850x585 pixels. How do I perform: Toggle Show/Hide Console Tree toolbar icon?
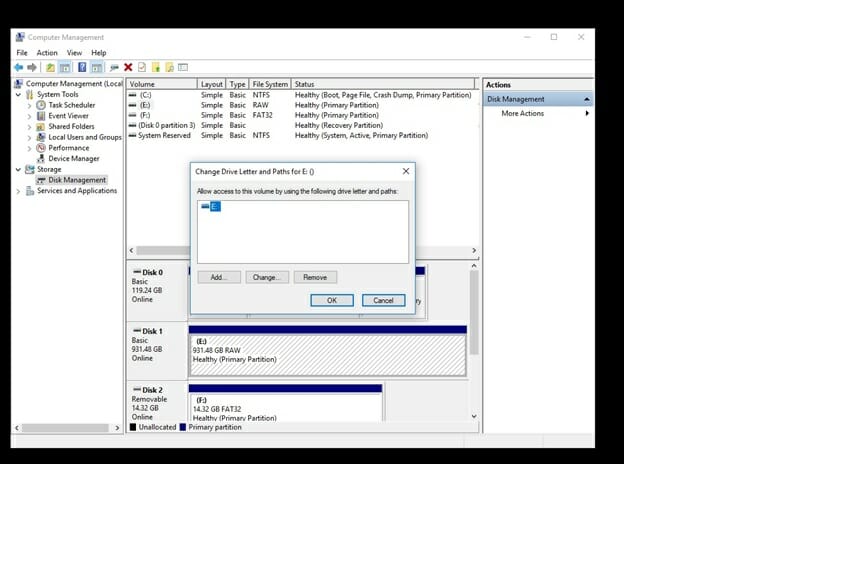65,67
